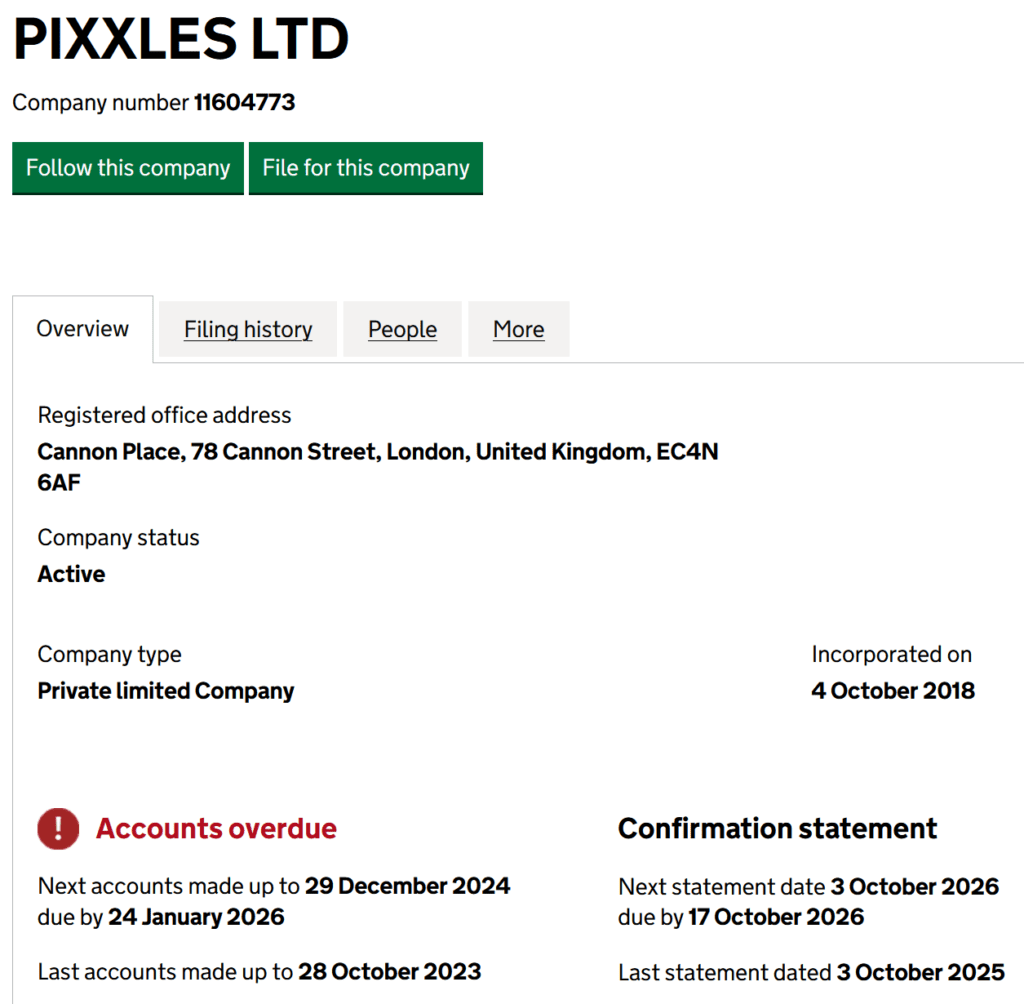Click the PIXXLES LTD heading

[180, 38]
